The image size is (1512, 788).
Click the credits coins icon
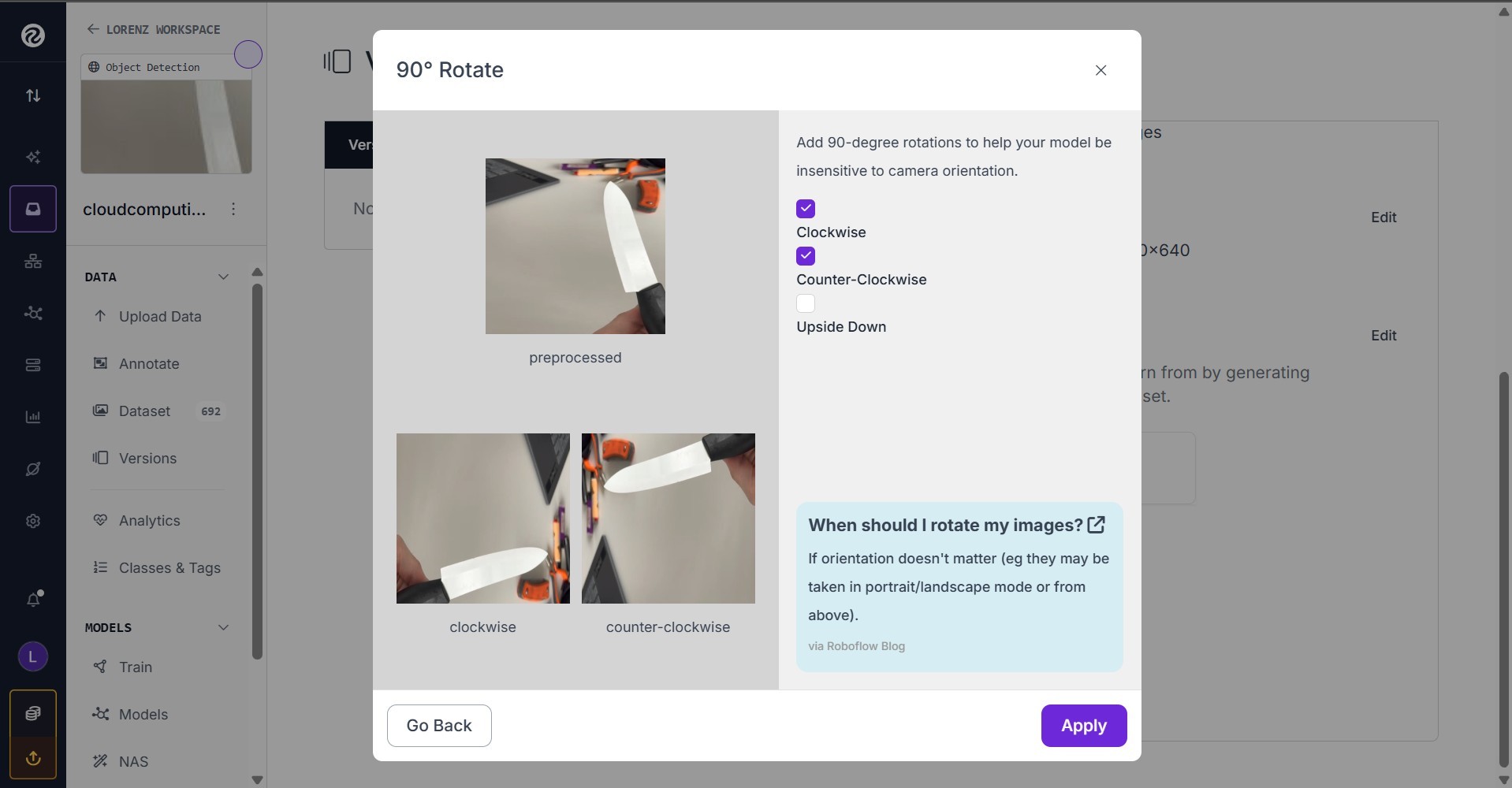coord(33,713)
